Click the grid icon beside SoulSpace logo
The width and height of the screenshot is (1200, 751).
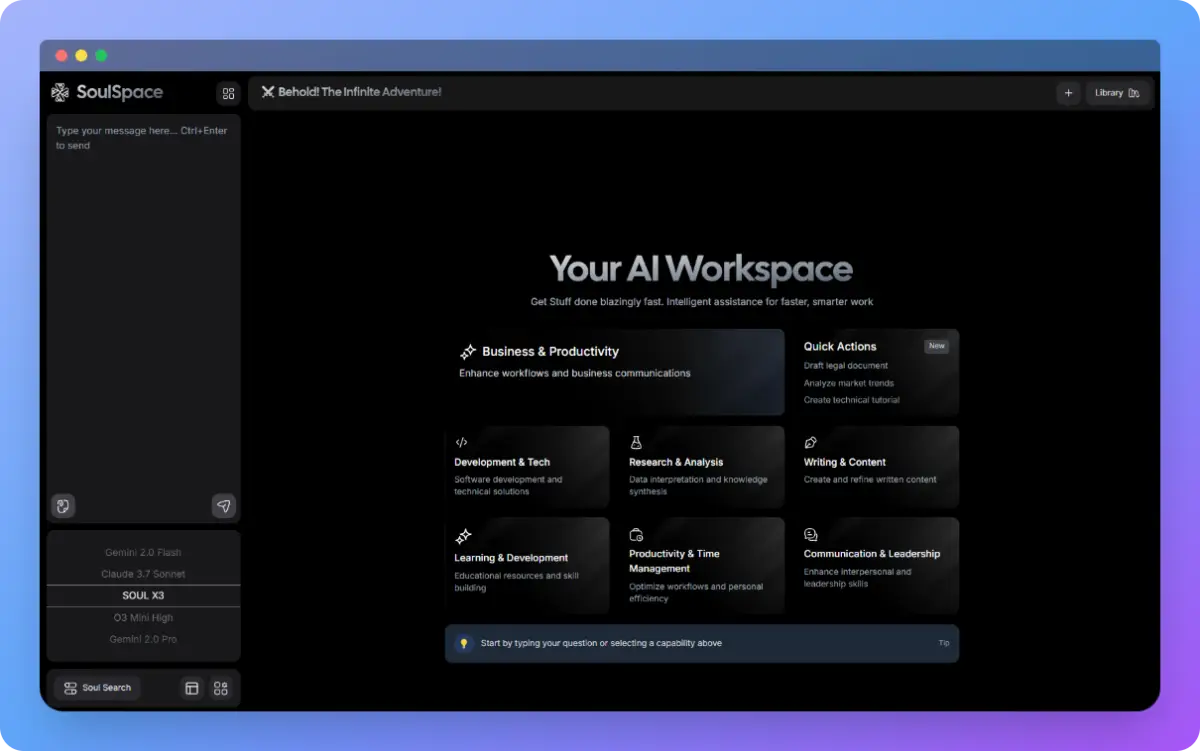pos(228,93)
